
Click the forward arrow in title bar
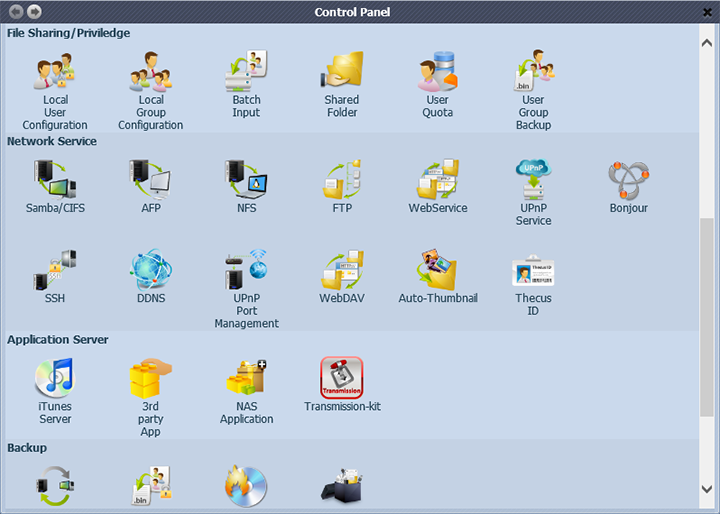(34, 11)
